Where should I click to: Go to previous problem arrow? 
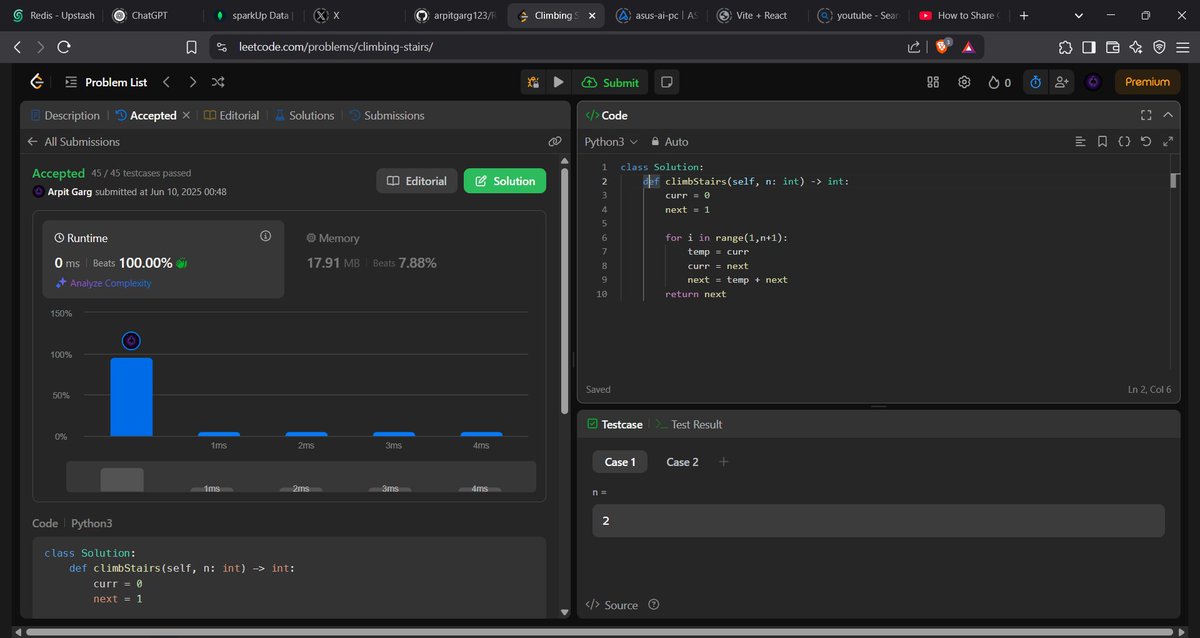pos(166,82)
